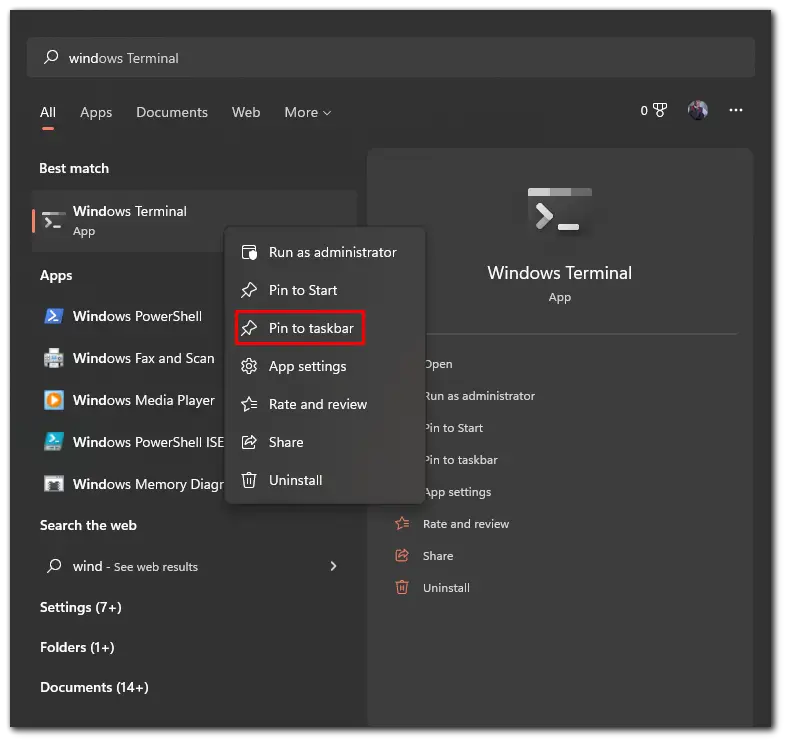Choose Share in context menu

click(x=325, y=442)
